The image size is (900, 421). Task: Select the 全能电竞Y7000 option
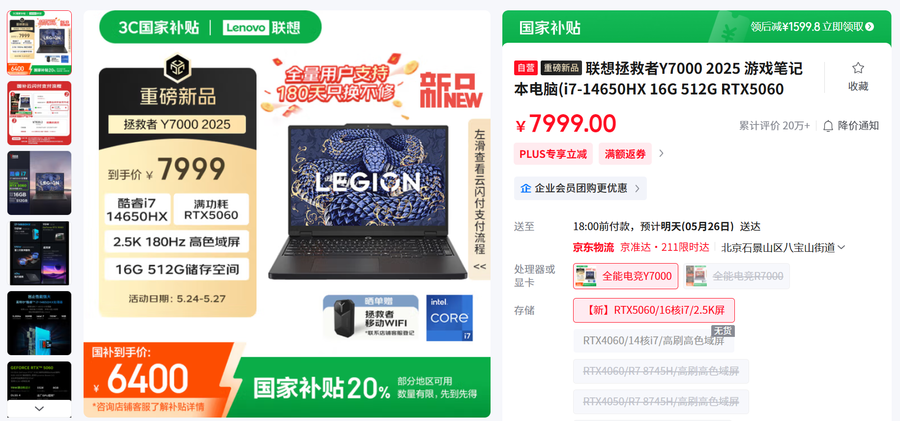(x=625, y=276)
